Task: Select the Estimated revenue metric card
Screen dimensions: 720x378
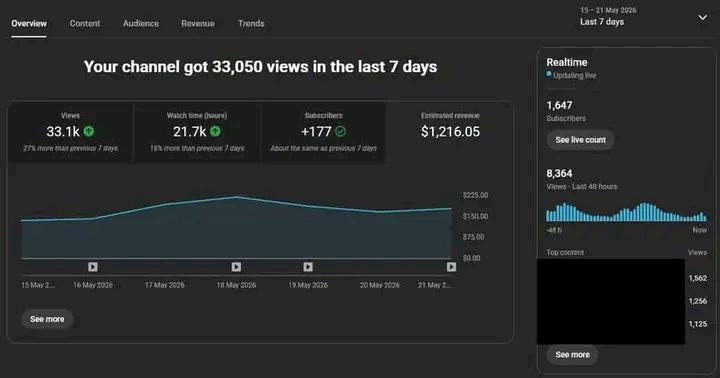Action: coord(450,132)
